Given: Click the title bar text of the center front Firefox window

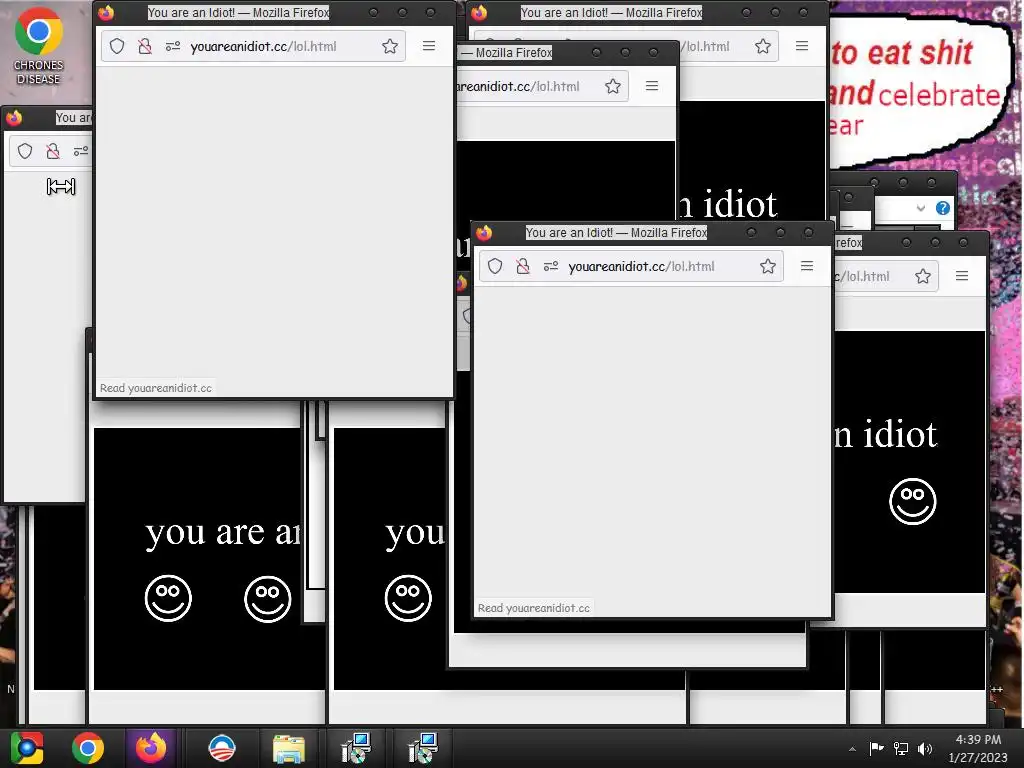Looking at the screenshot, I should 616,232.
